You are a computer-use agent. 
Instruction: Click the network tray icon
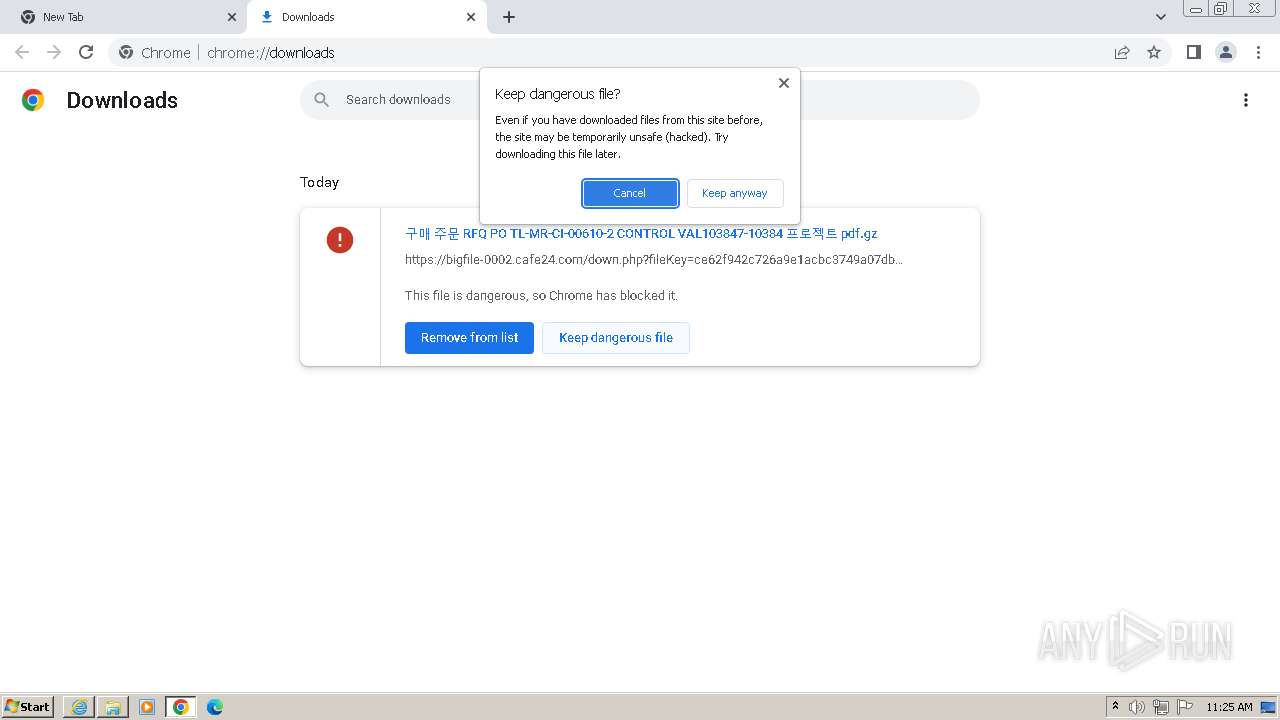tap(1161, 707)
